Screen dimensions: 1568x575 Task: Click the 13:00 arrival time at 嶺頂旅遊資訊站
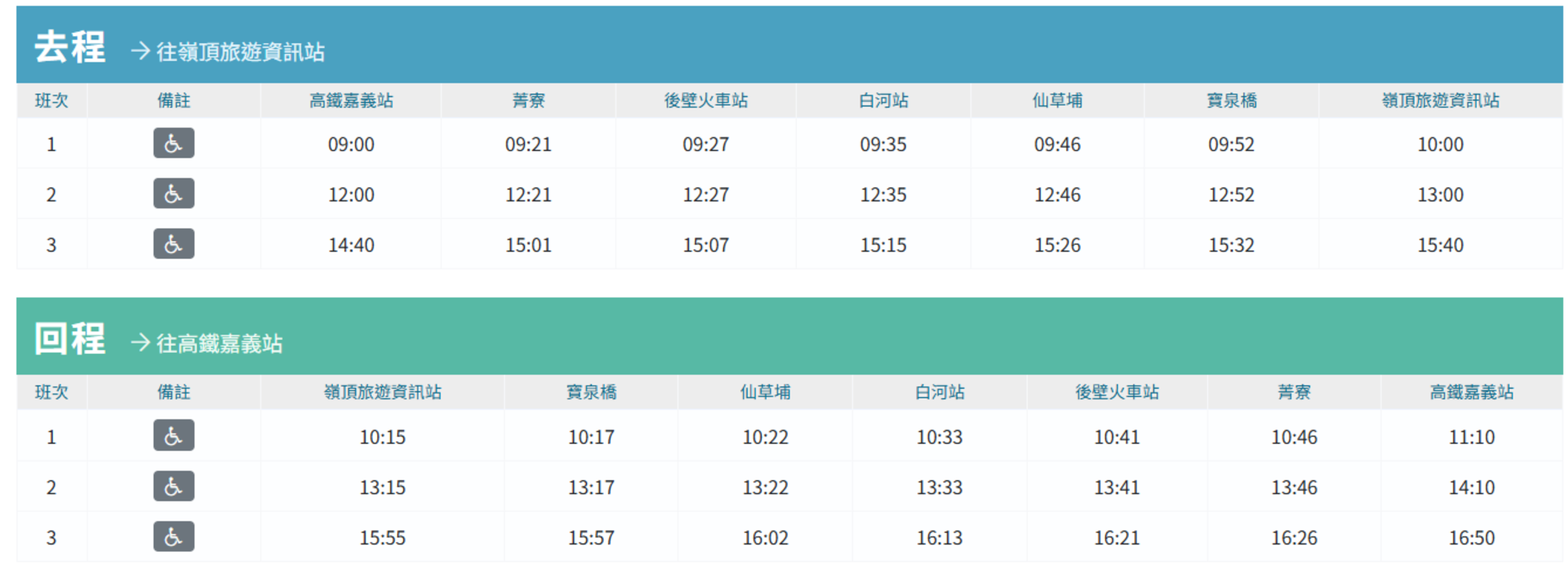(1440, 195)
